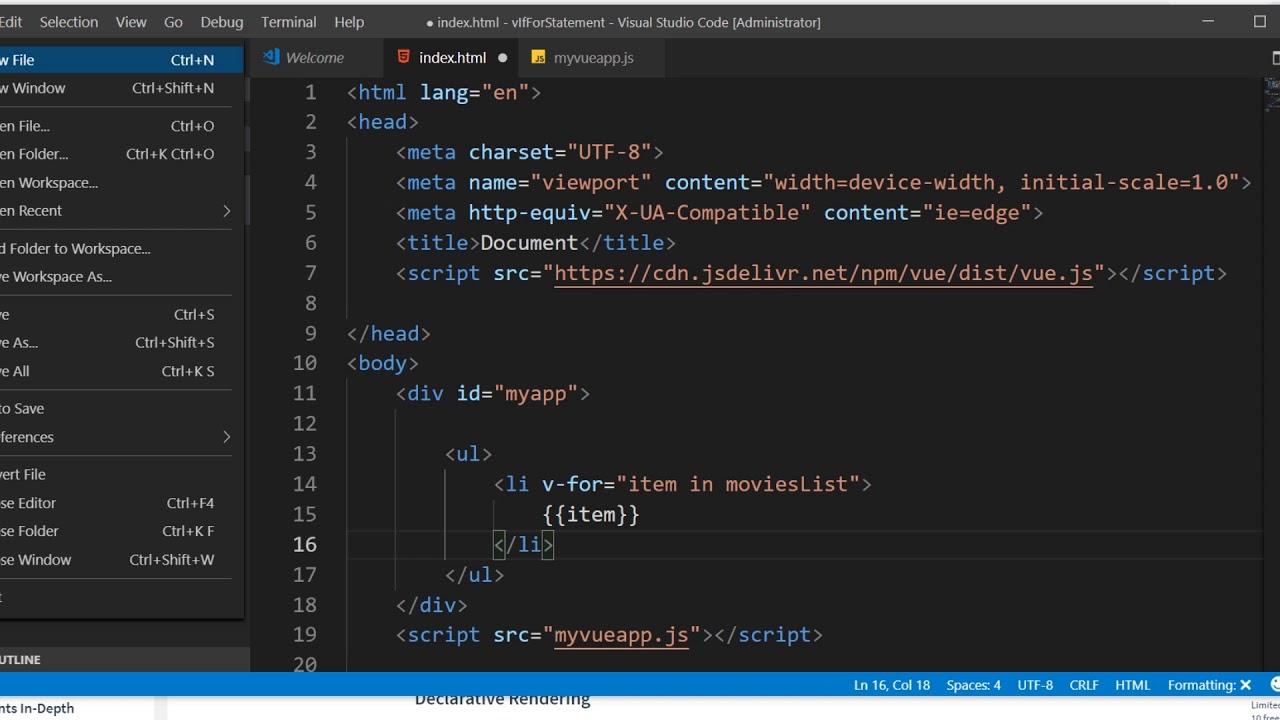
Task: Click the Formatting status item
Action: [1209, 685]
